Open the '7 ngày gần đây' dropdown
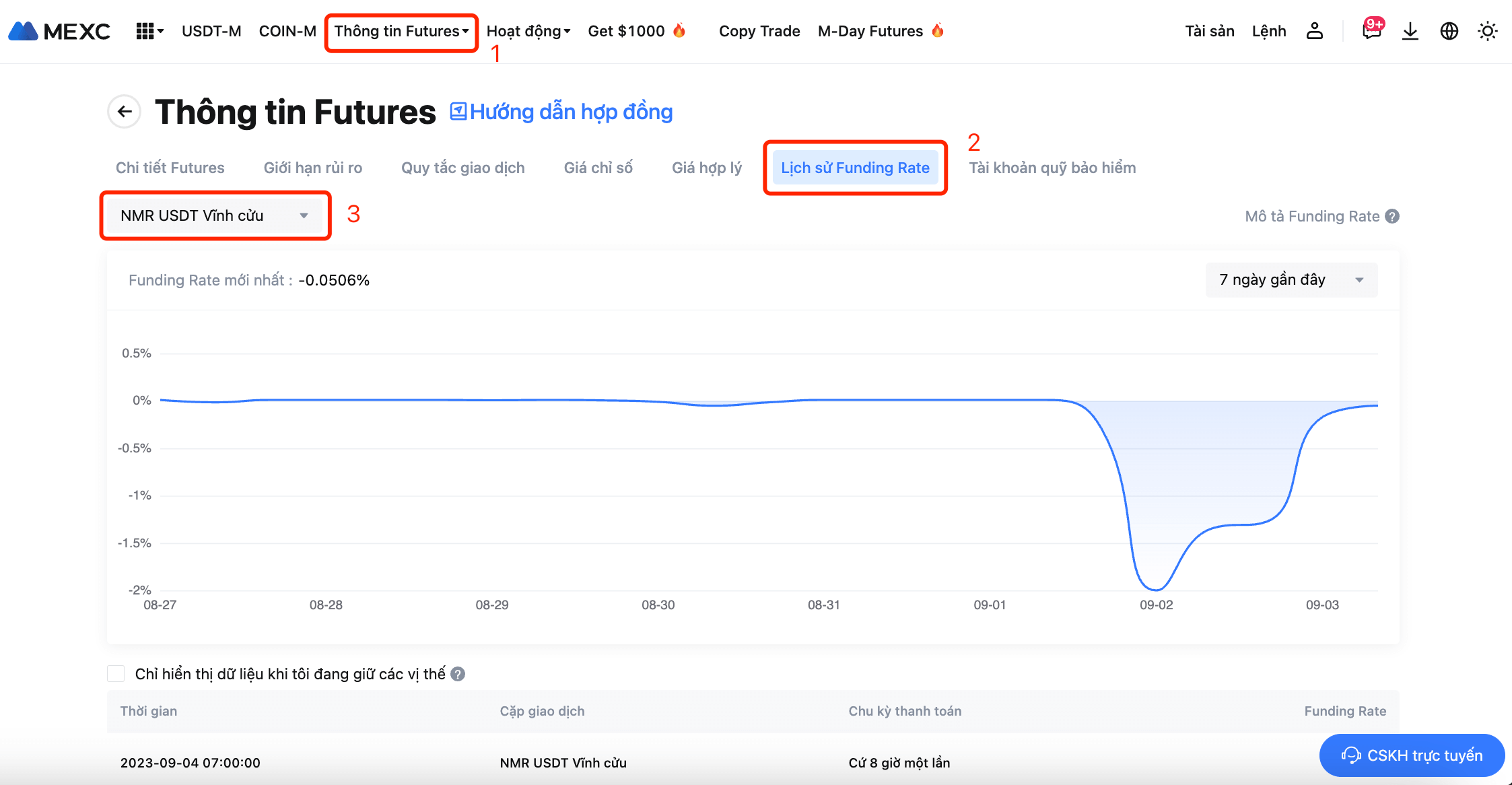 (1291, 280)
